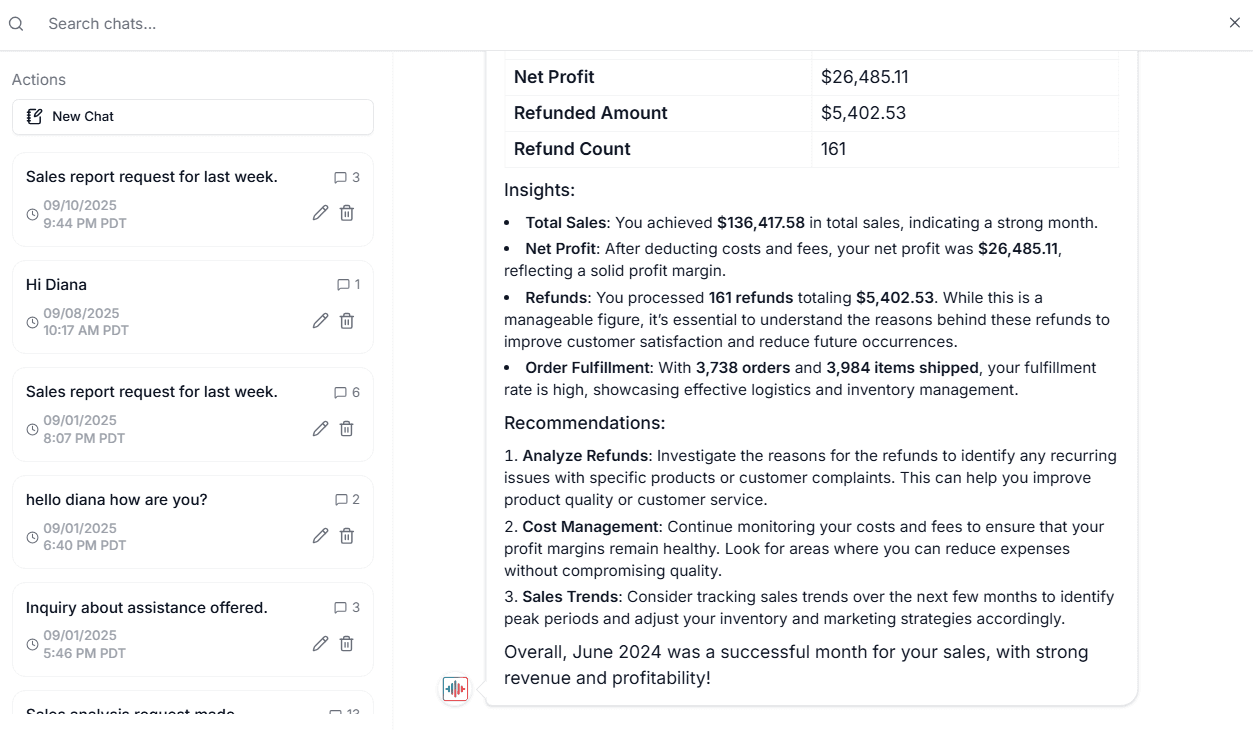Delete the hello diana how are you chat
This screenshot has height=730, width=1253.
point(347,536)
